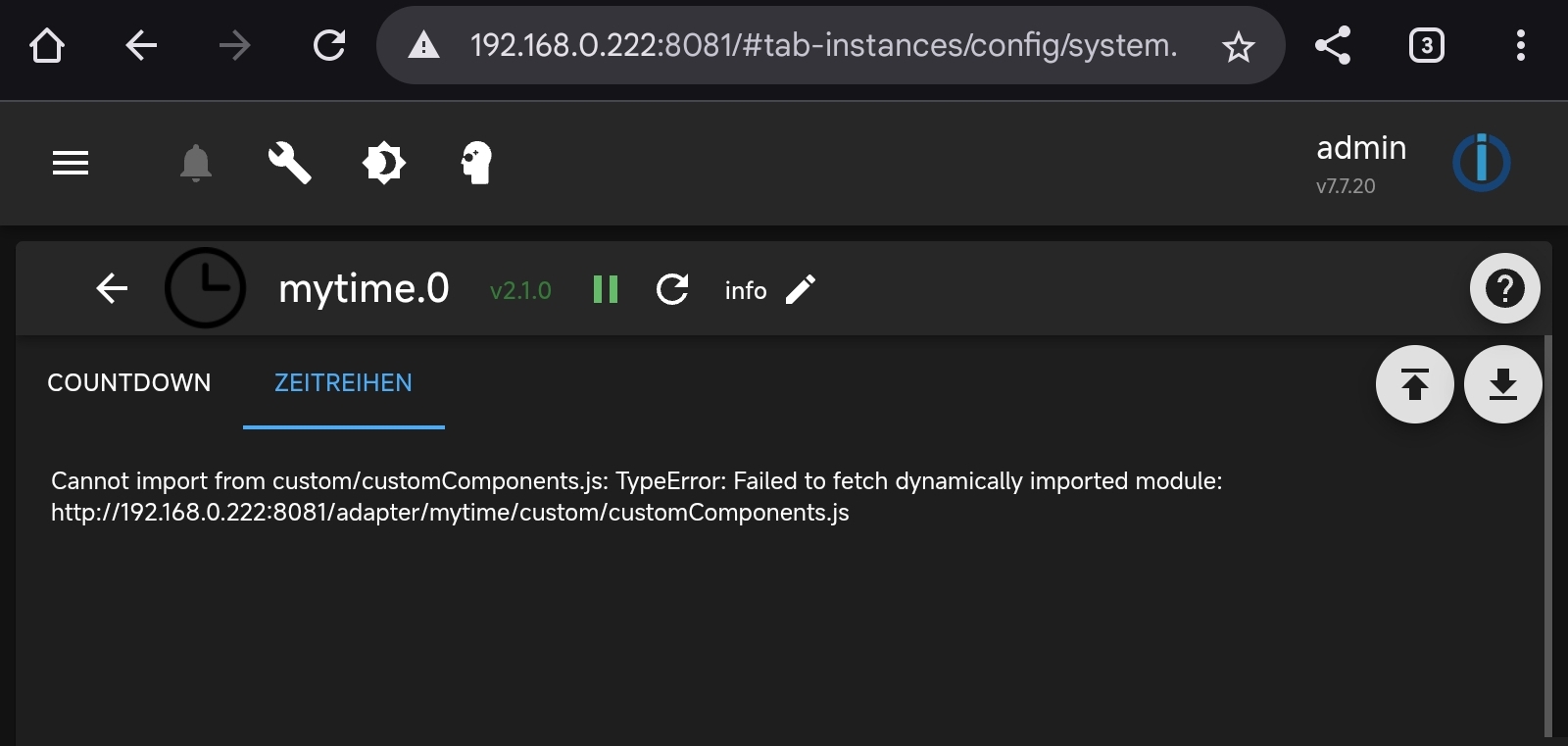Toggle the light/dark theme icon
1568x746 pixels.
[383, 163]
